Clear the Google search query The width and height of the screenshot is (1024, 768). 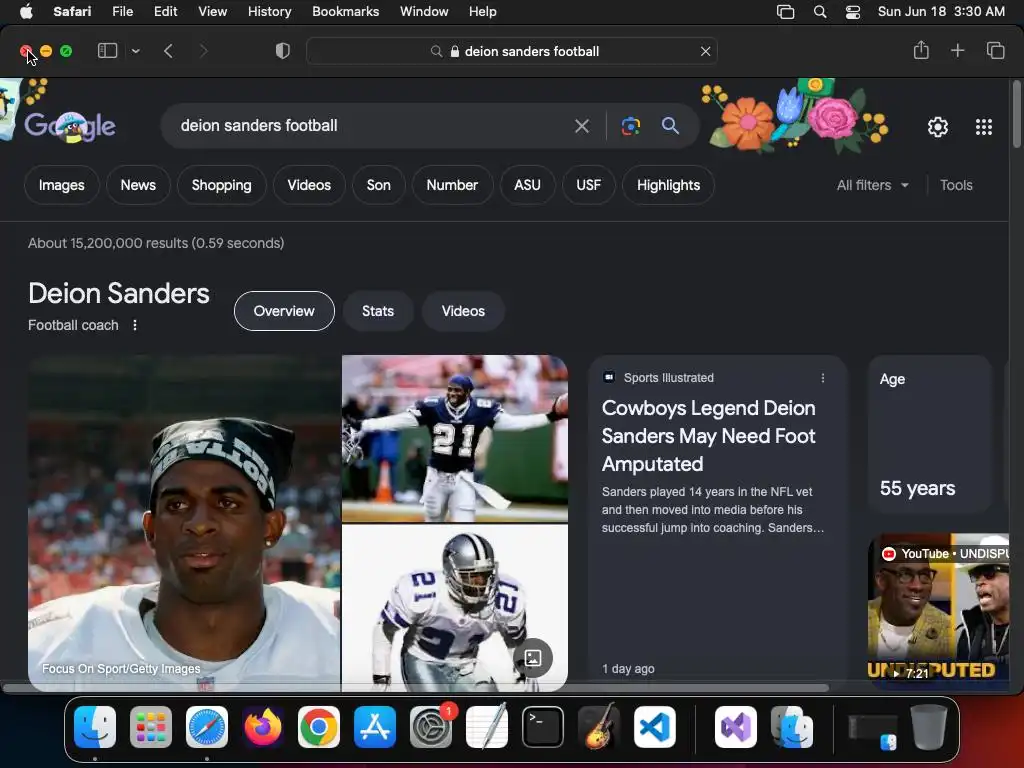[582, 126]
